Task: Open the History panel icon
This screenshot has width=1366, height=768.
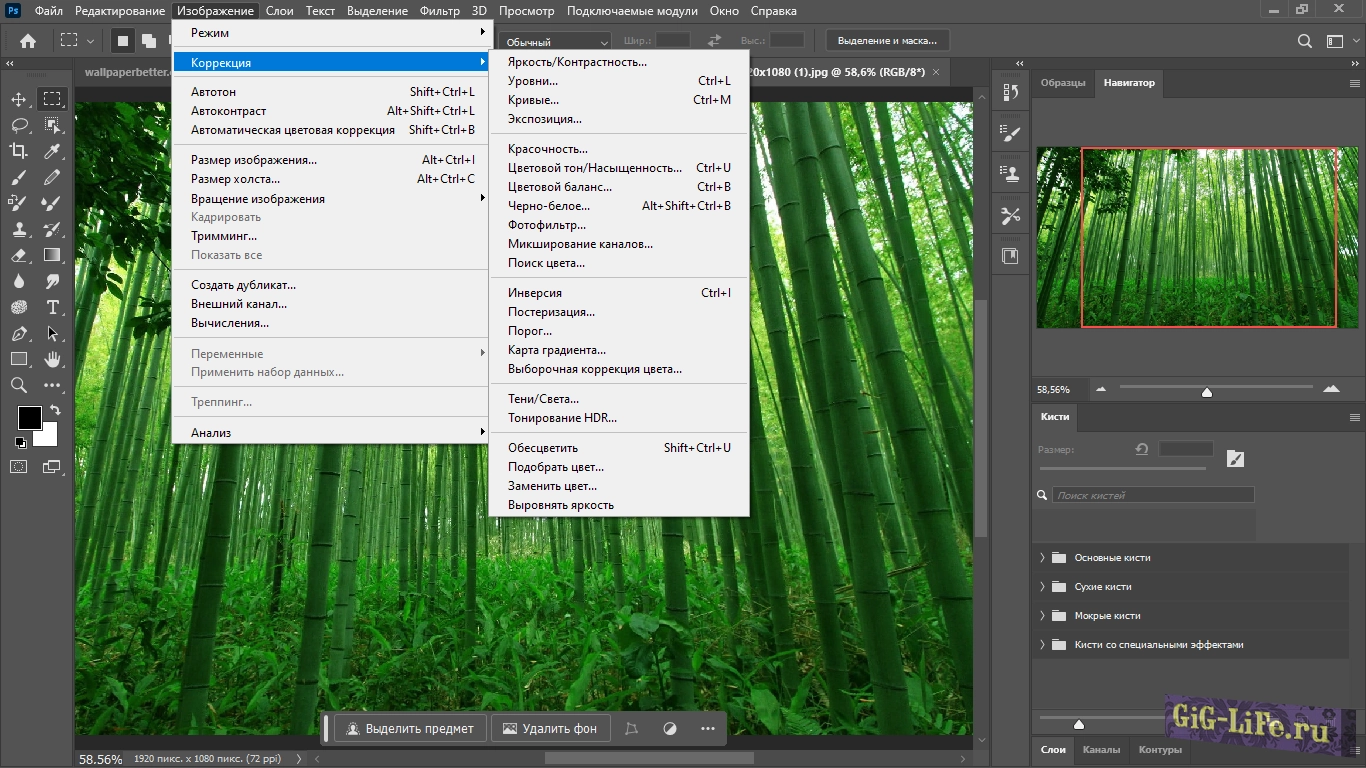Action: (x=1010, y=92)
